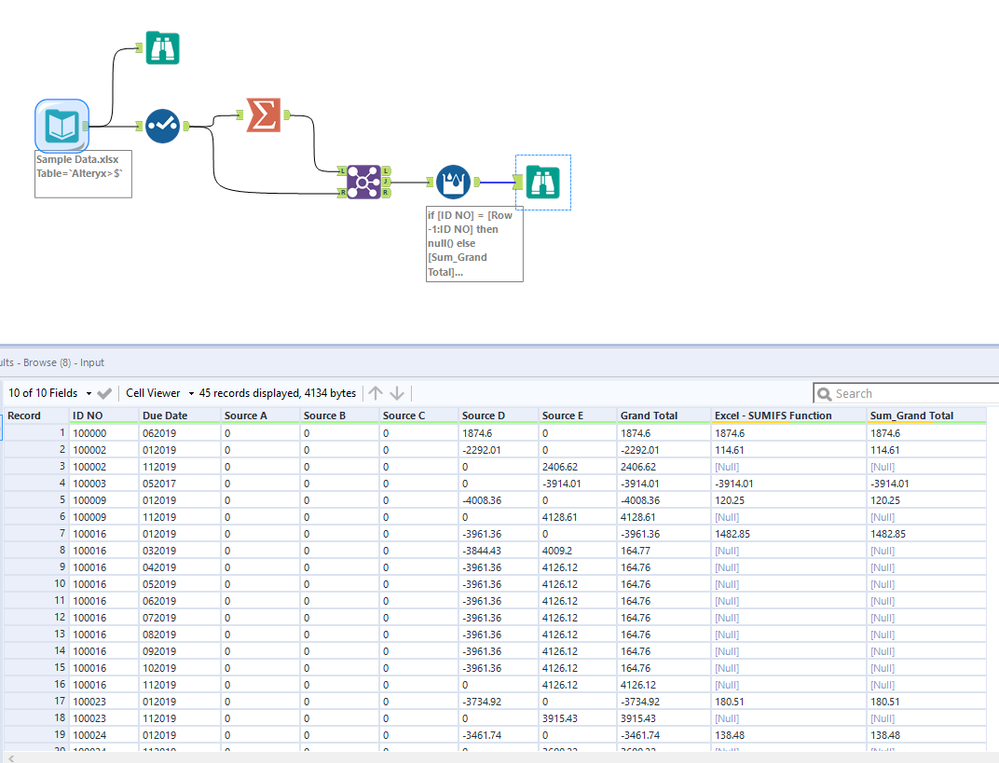Click the checkmark icon beside fields selector
The width and height of the screenshot is (999, 763).
tap(104, 393)
